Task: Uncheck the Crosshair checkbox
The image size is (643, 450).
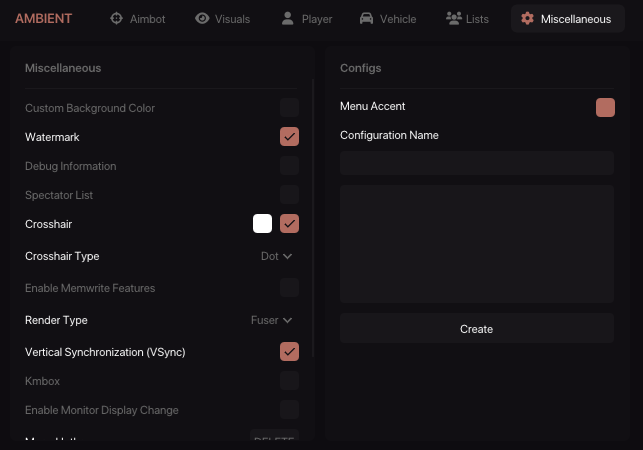Action: pos(289,224)
